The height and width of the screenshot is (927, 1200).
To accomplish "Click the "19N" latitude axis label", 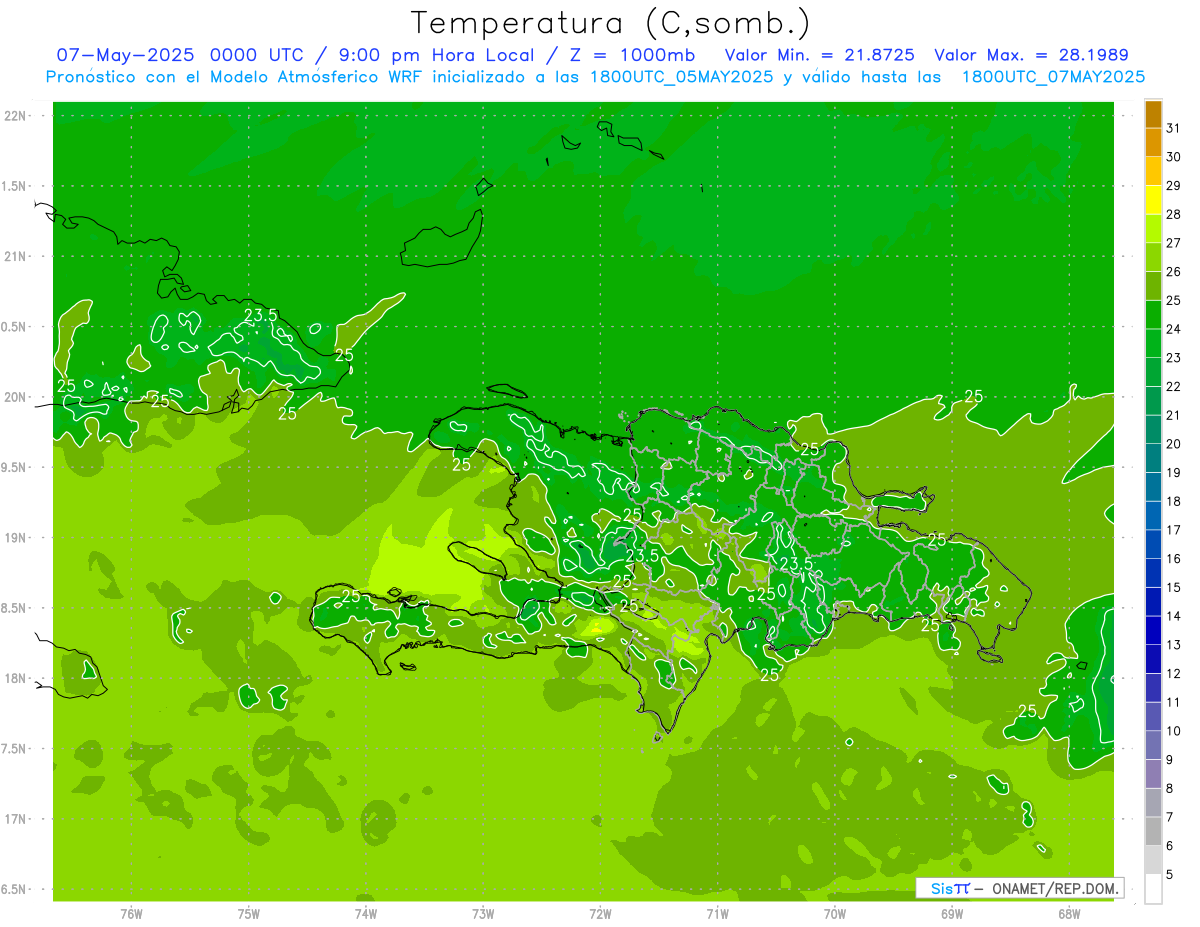I will [x=17, y=538].
